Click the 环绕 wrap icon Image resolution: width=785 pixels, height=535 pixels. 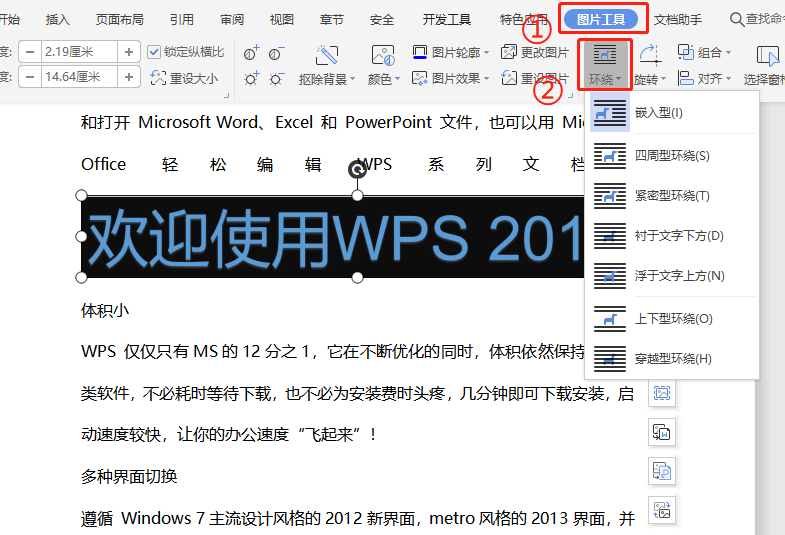(x=605, y=55)
